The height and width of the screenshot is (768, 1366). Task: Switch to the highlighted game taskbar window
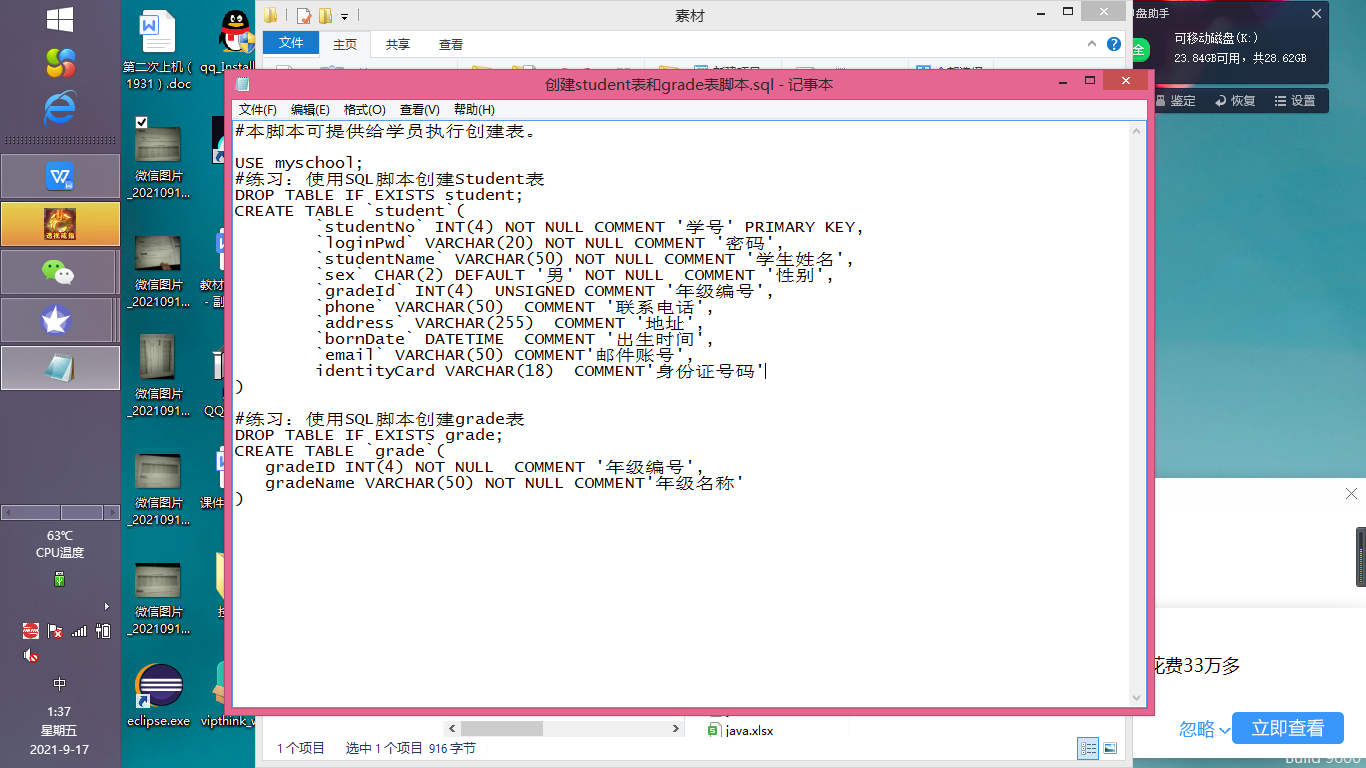[x=60, y=224]
